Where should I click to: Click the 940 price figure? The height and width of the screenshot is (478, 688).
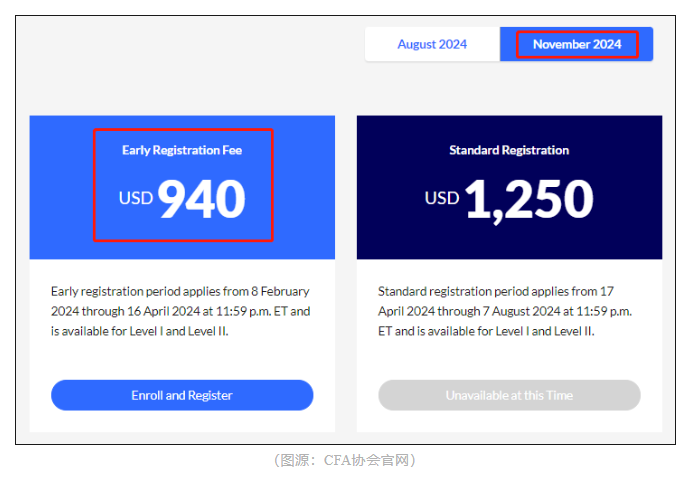click(201, 199)
